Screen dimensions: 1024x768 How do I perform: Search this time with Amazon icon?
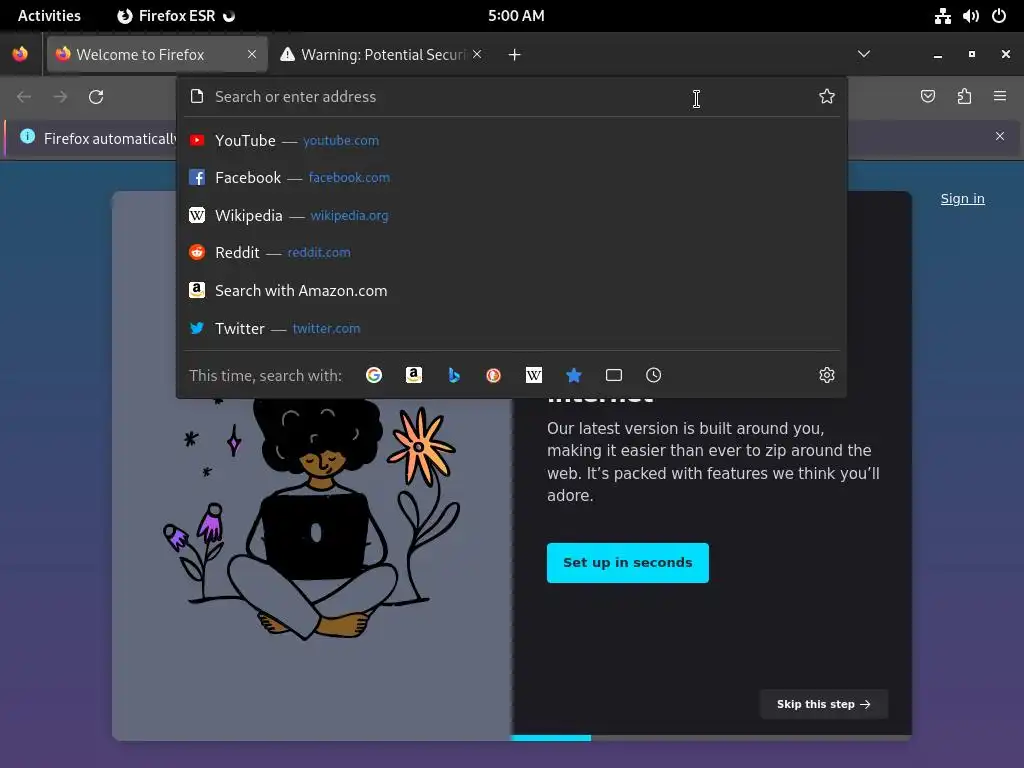coord(413,375)
